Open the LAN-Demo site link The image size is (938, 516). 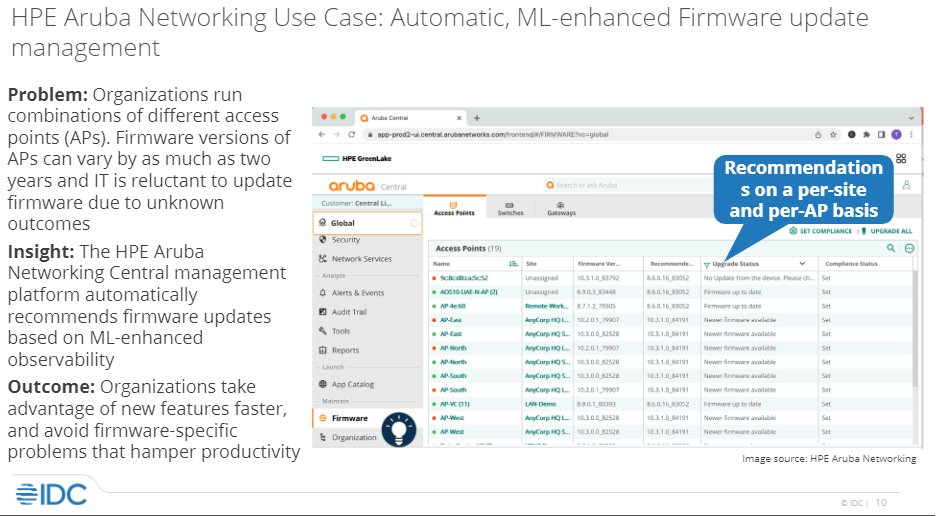(540, 404)
